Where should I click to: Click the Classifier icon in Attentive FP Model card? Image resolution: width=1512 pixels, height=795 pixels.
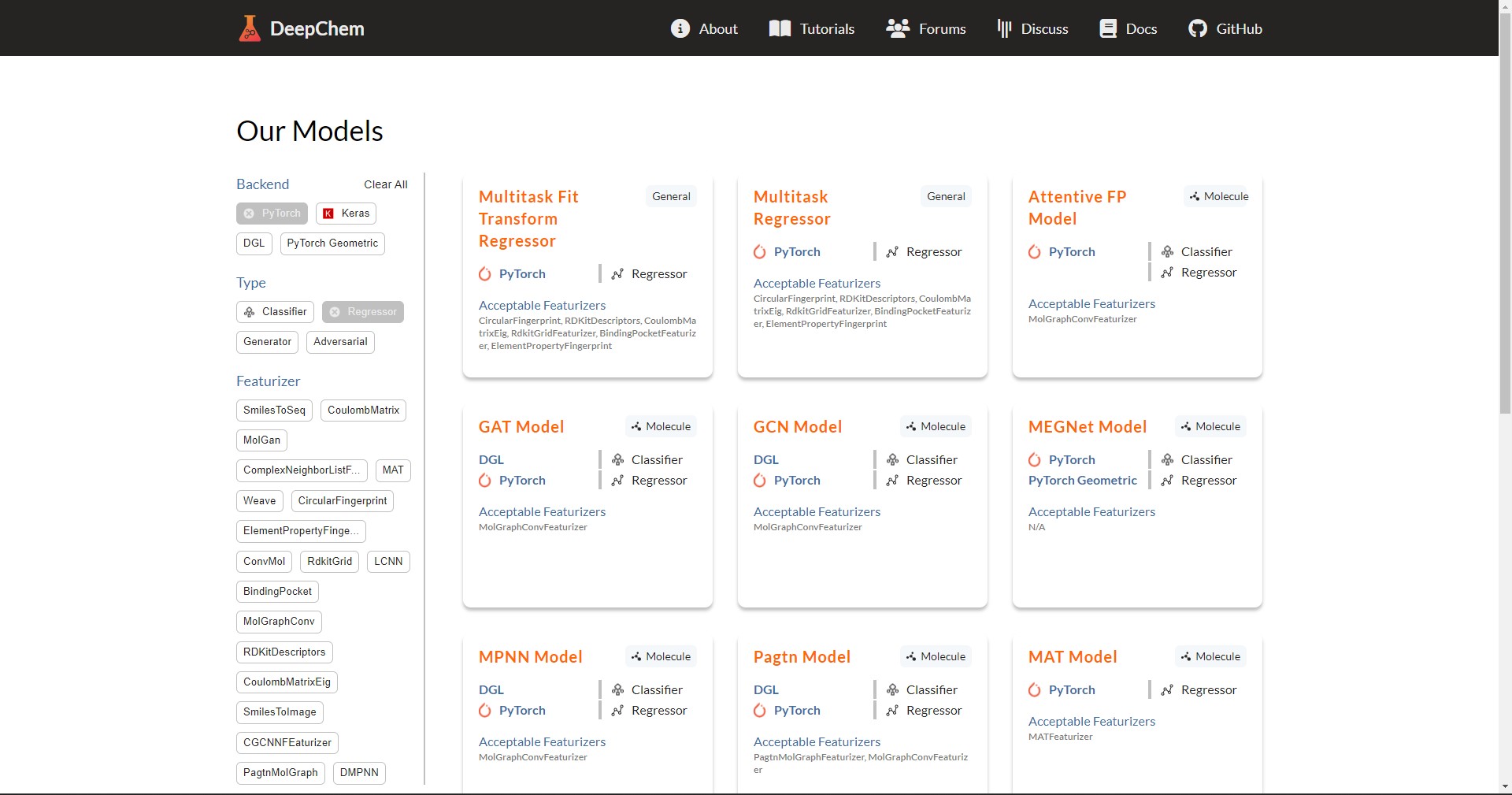(1167, 252)
